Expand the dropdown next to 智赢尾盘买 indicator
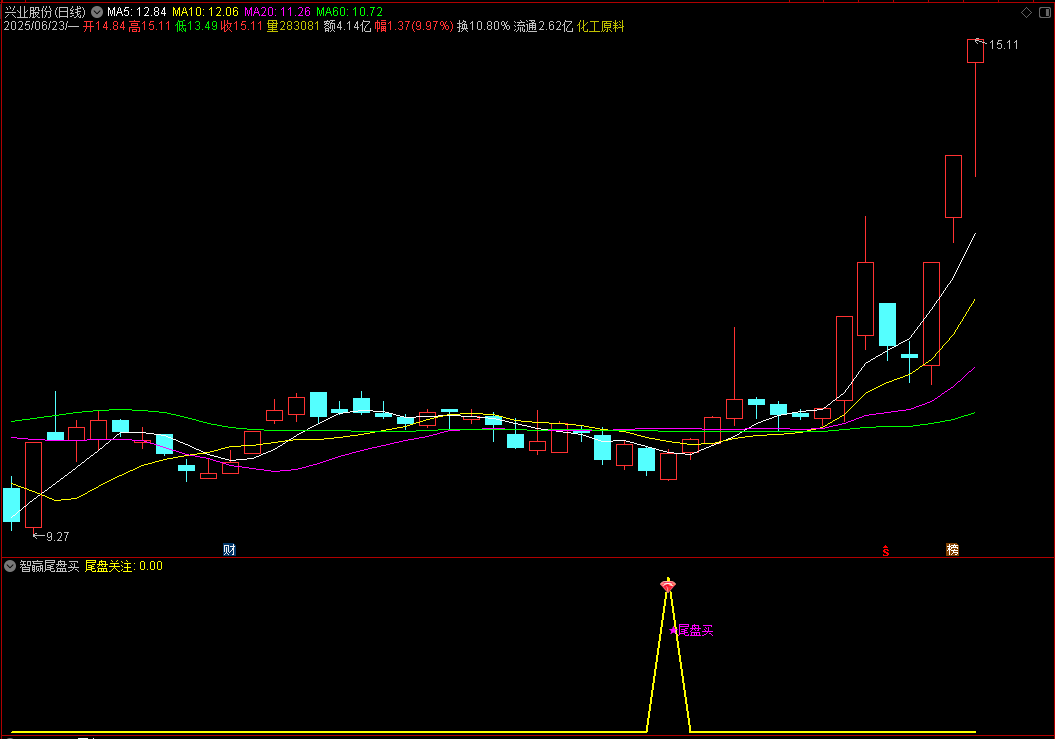This screenshot has width=1055, height=739. [x=10, y=566]
